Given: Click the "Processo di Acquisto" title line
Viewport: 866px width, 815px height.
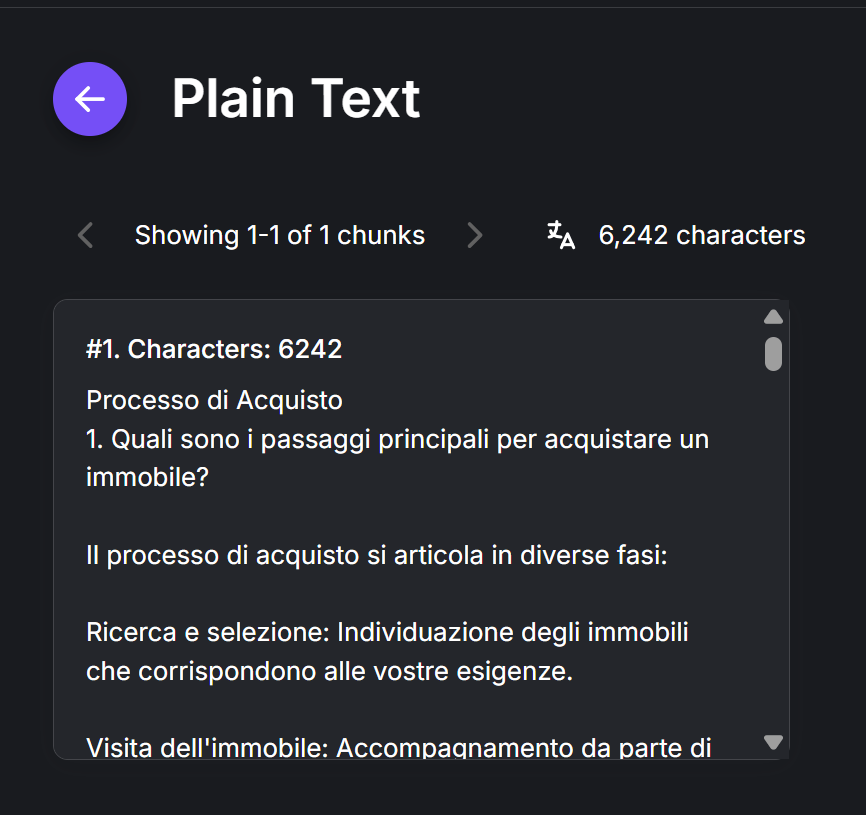Looking at the screenshot, I should [214, 401].
